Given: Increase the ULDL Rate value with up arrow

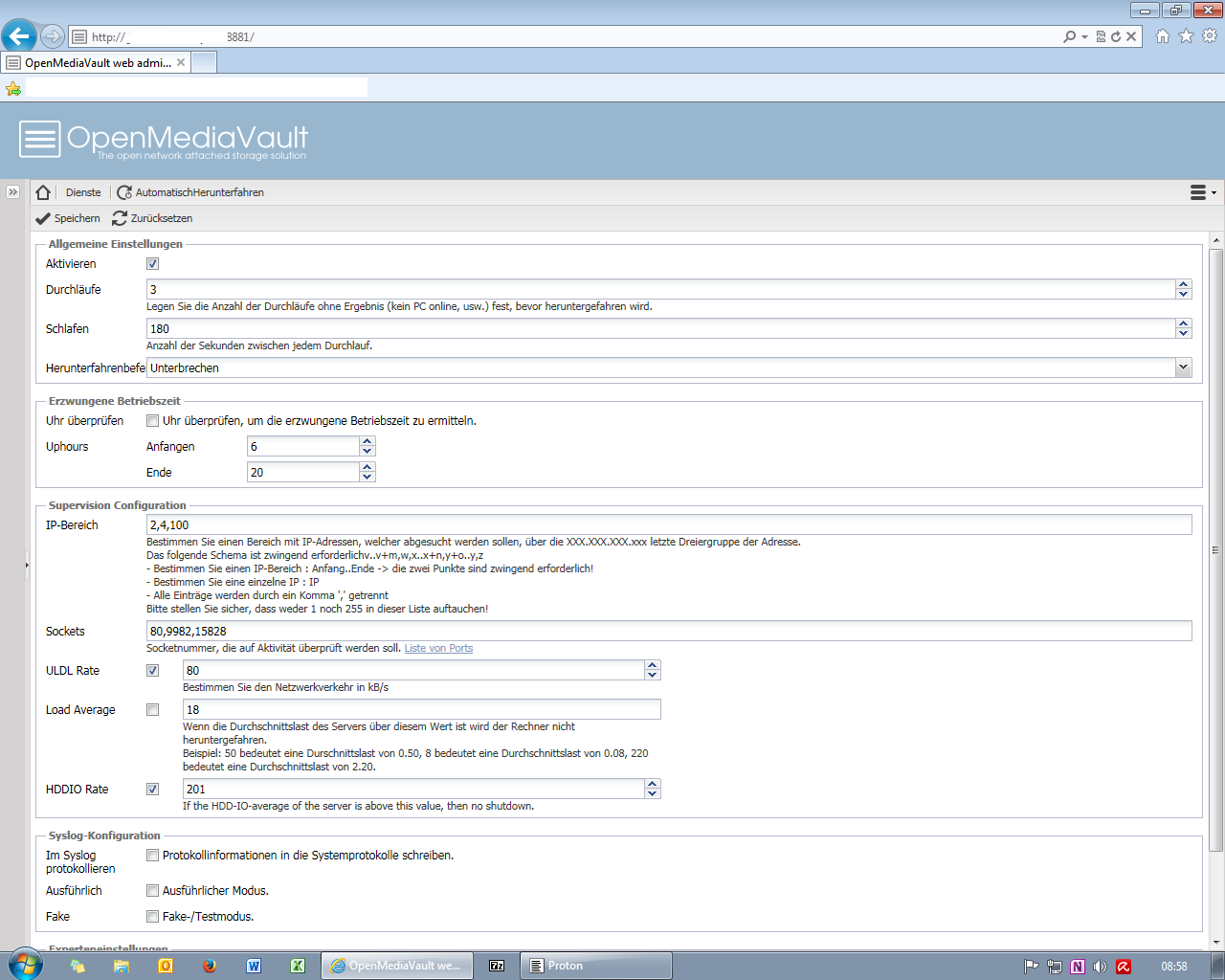Looking at the screenshot, I should click(x=653, y=665).
